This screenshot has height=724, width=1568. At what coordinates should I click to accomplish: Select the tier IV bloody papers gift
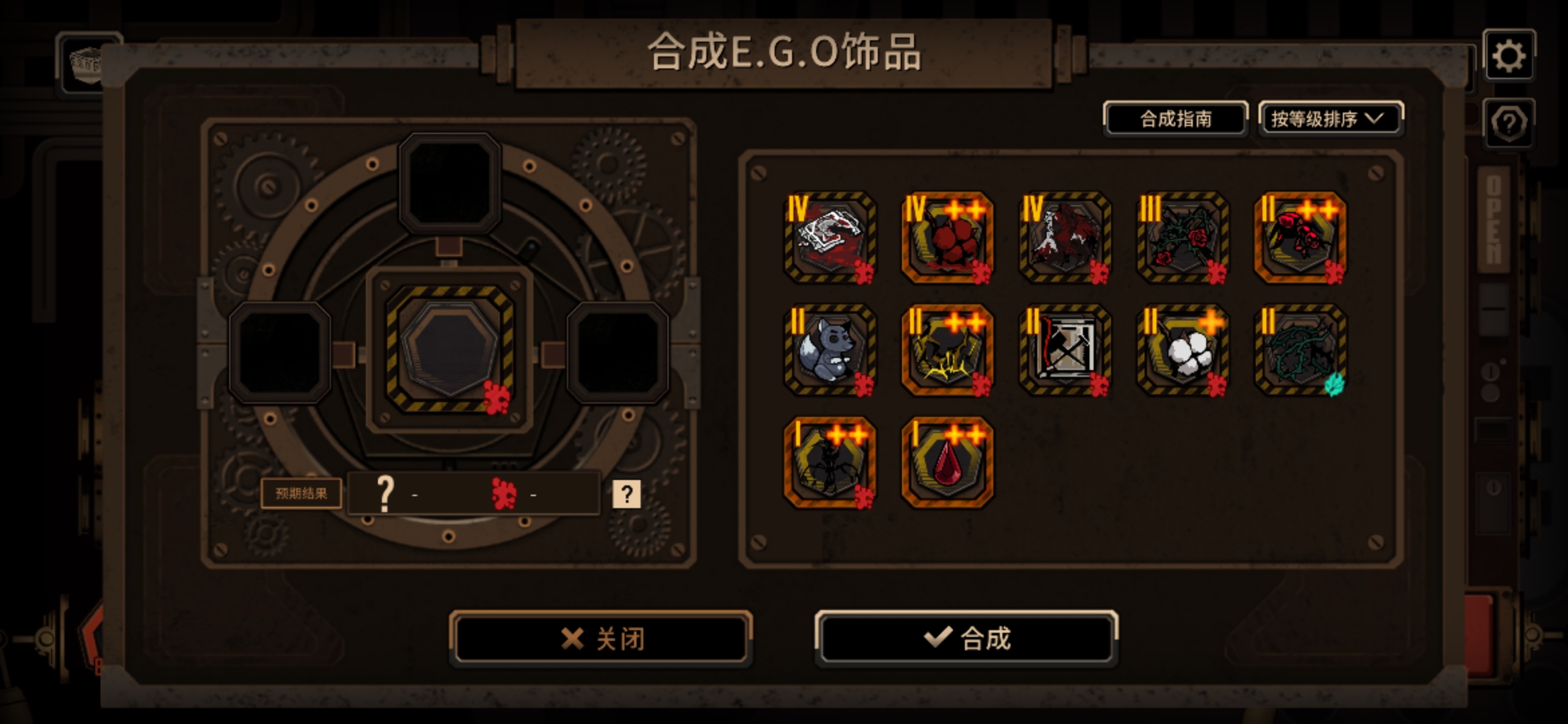[830, 237]
